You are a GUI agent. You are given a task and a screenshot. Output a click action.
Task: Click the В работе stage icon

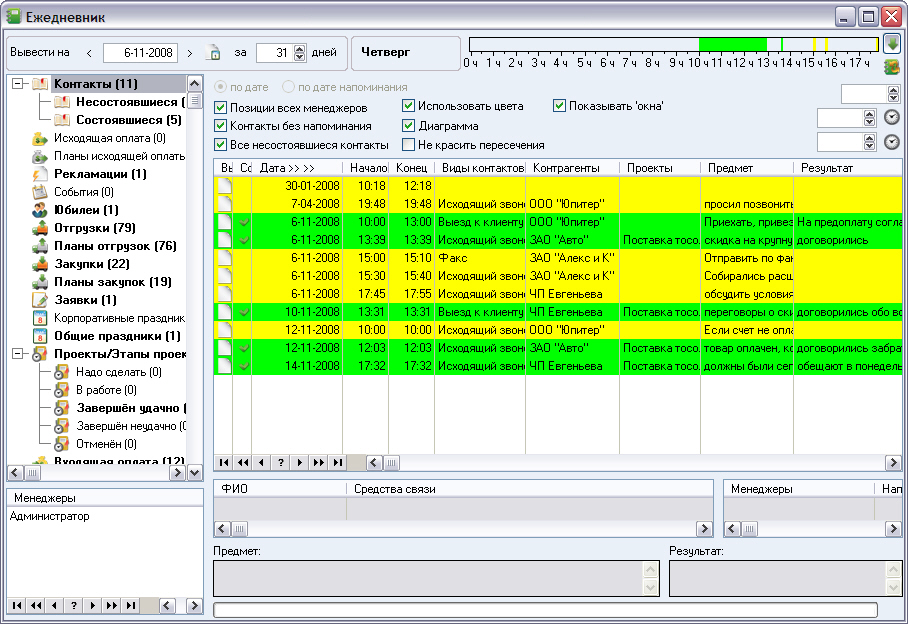tap(61, 390)
